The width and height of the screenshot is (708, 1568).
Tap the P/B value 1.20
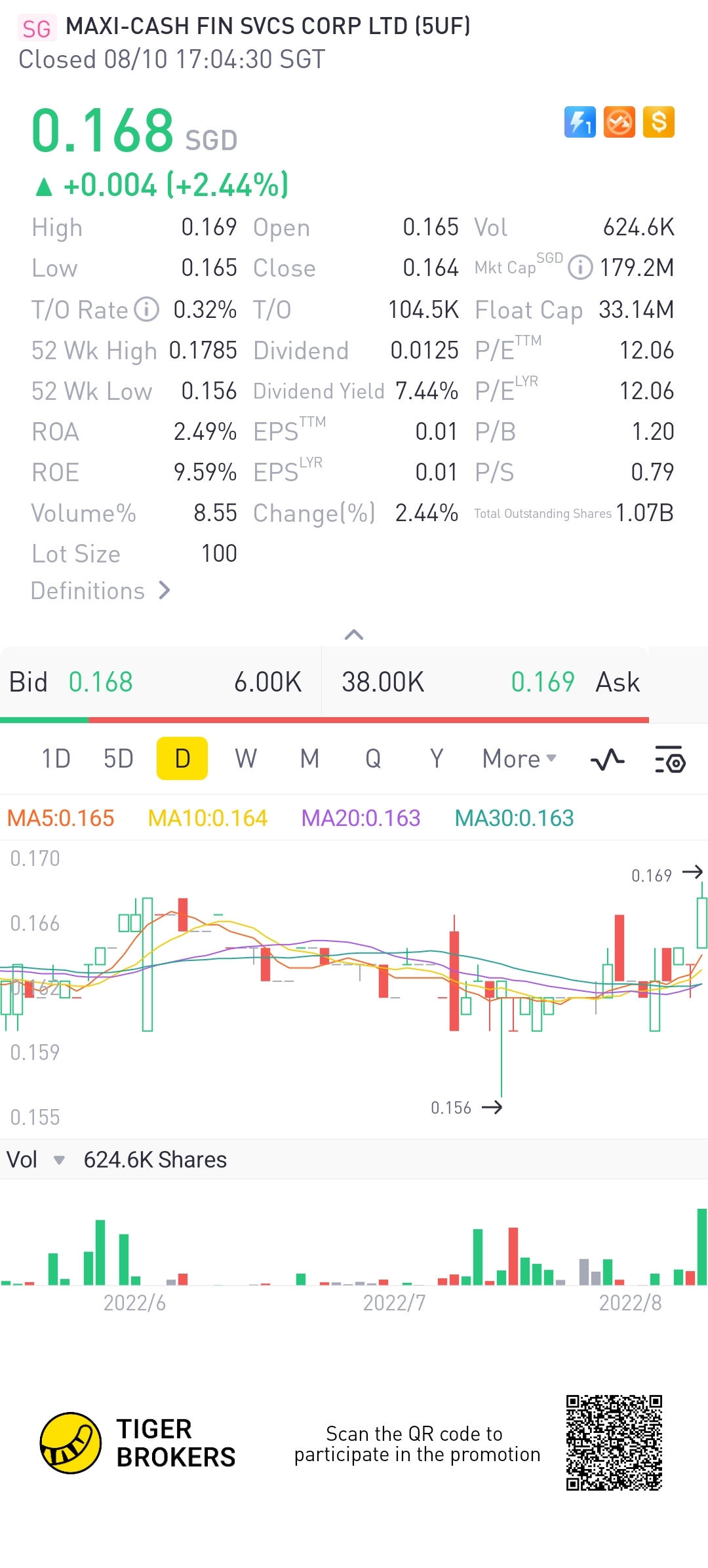point(653,431)
